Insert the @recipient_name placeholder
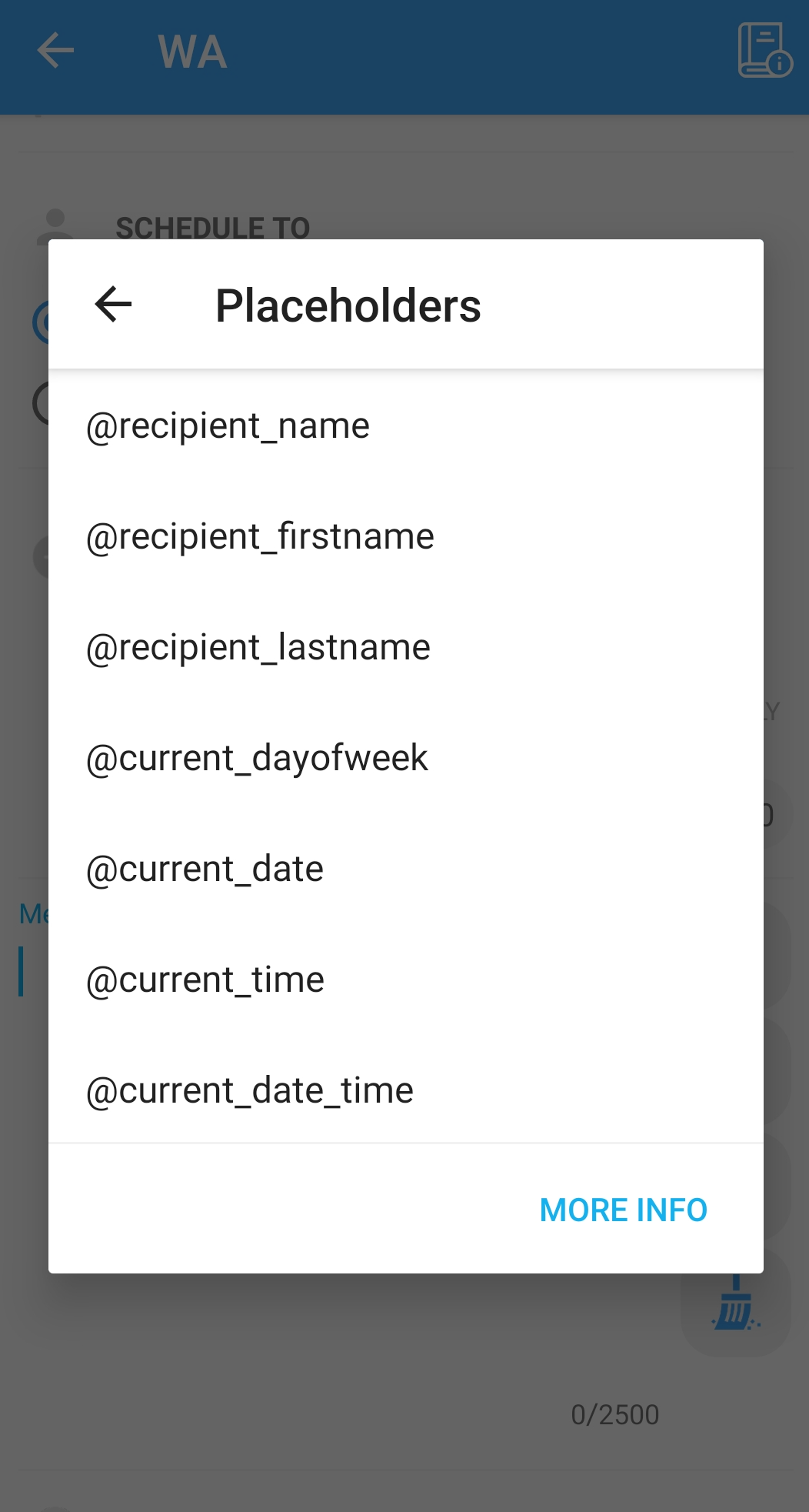Viewport: 809px width, 1512px height. 228,426
